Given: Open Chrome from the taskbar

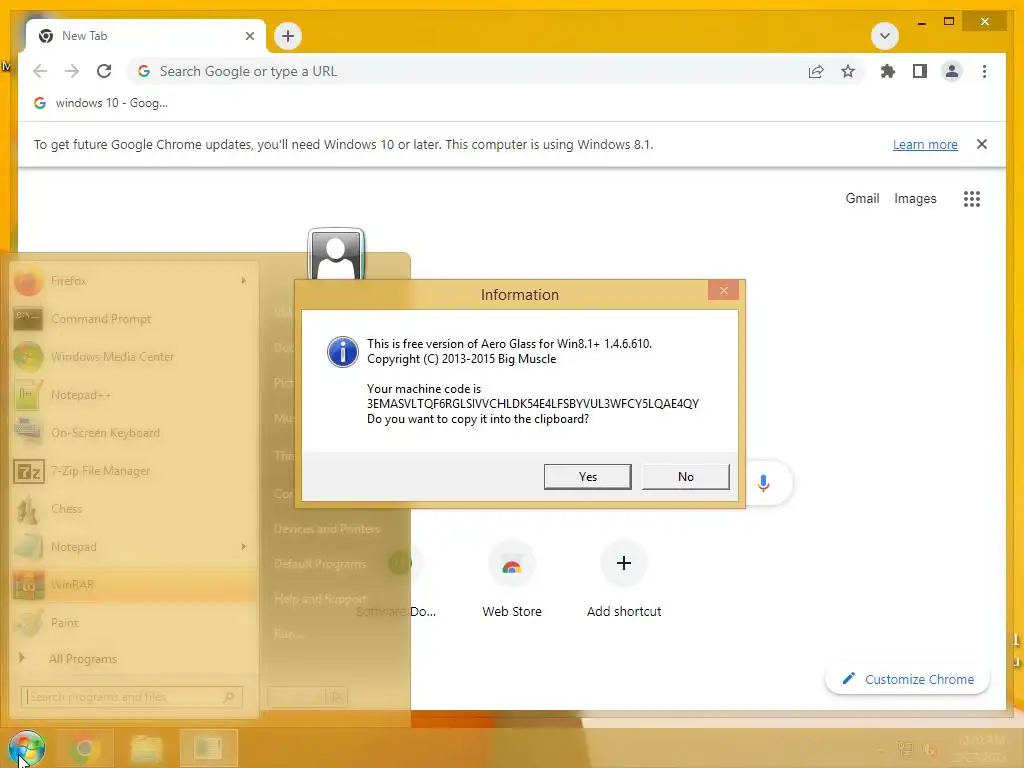Looking at the screenshot, I should pyautogui.click(x=84, y=748).
